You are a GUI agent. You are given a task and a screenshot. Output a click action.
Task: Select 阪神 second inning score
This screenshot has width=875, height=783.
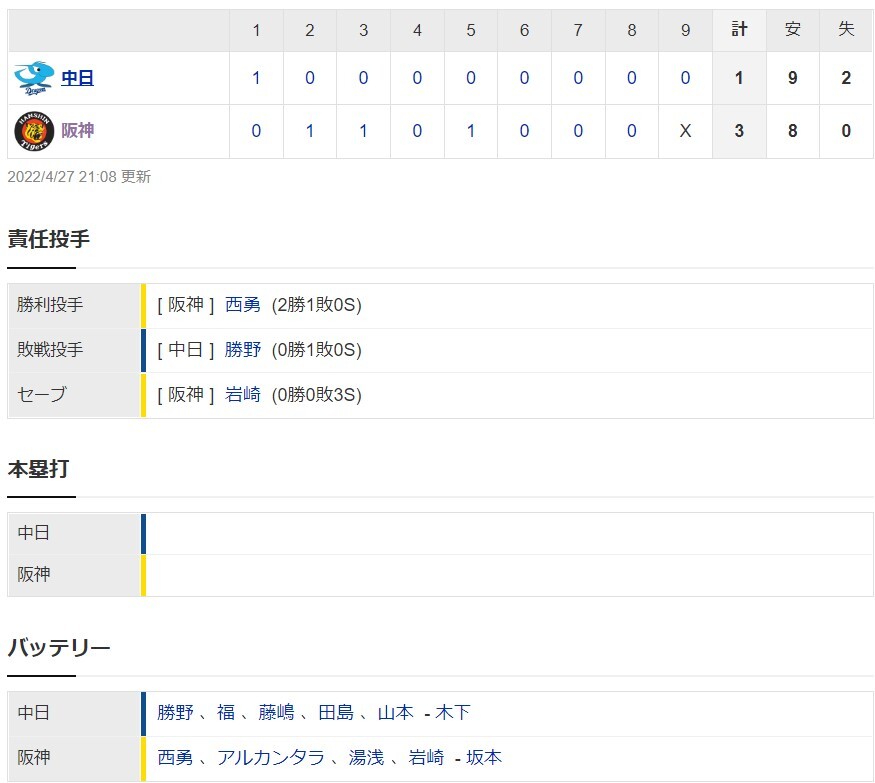tap(310, 131)
